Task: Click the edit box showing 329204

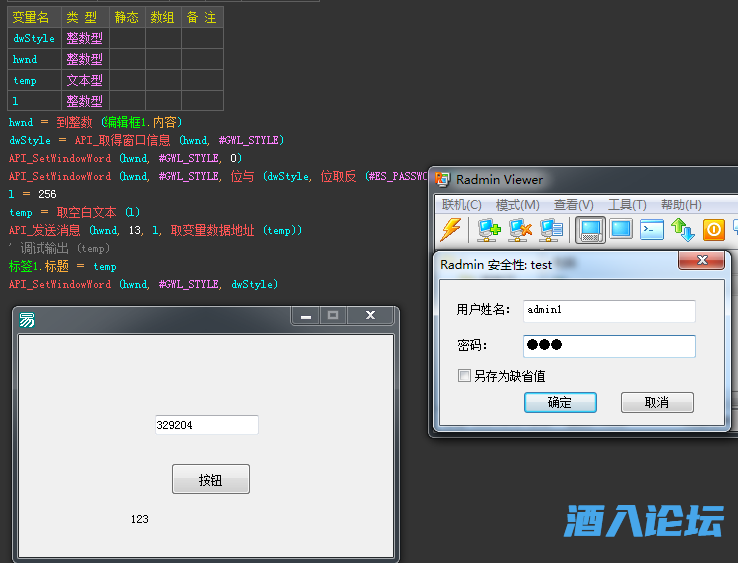Action: (x=206, y=425)
